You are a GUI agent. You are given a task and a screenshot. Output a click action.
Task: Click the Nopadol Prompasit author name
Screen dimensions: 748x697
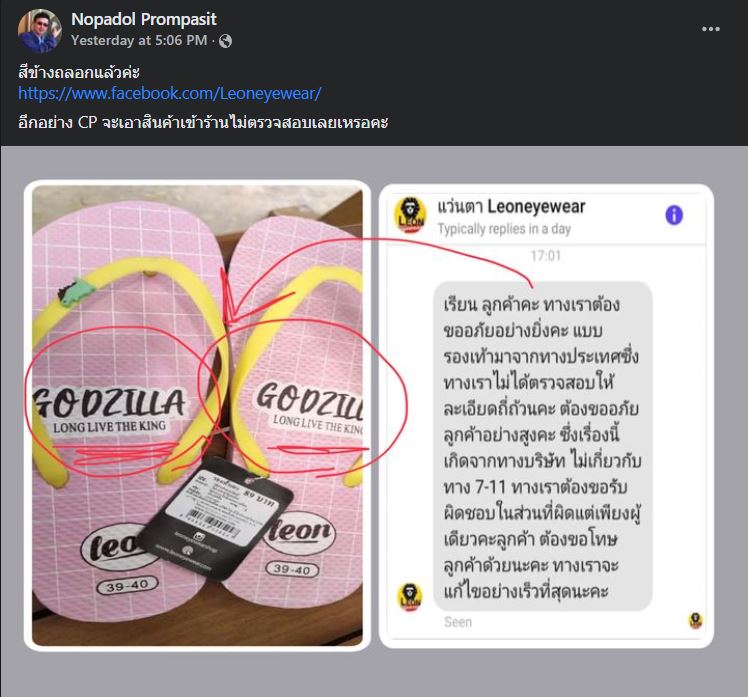click(x=144, y=19)
